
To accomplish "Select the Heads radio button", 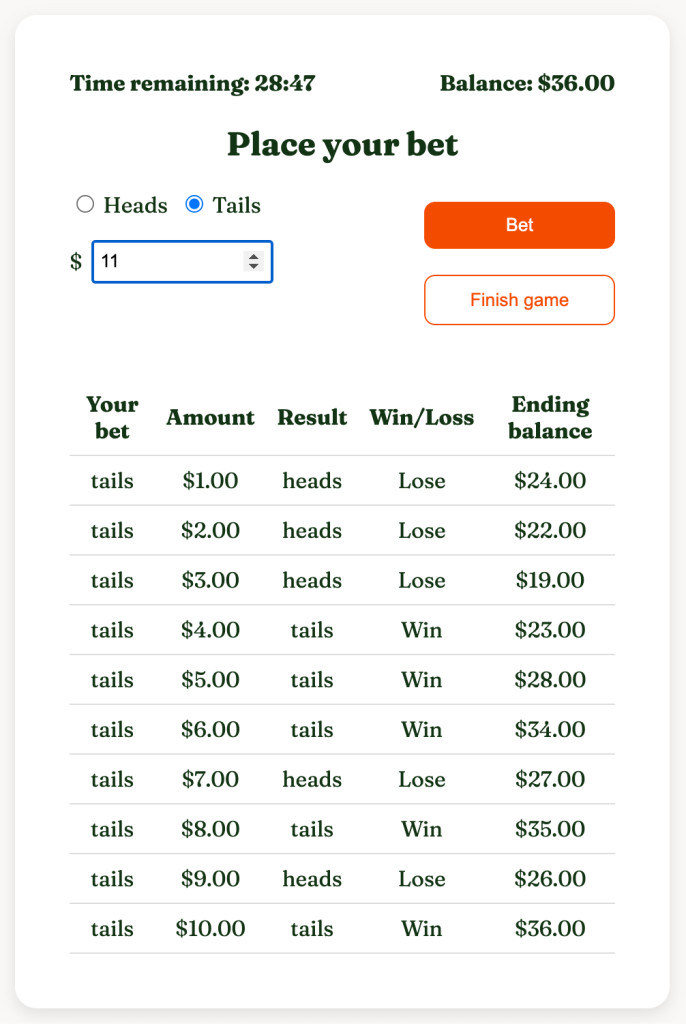I will (x=85, y=205).
